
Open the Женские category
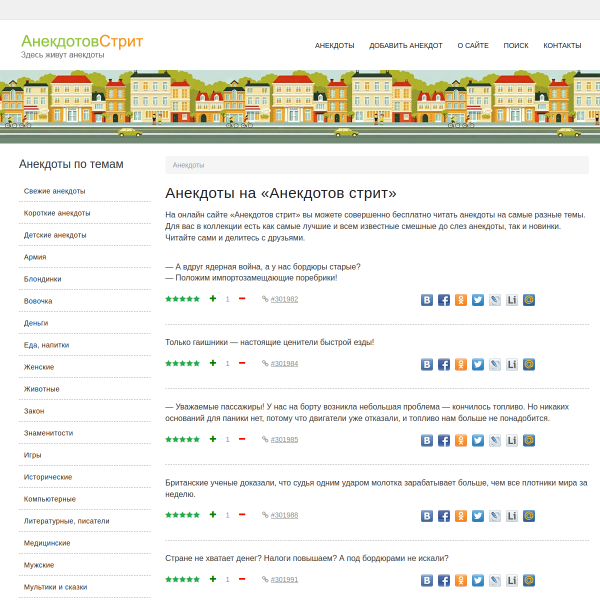point(39,367)
